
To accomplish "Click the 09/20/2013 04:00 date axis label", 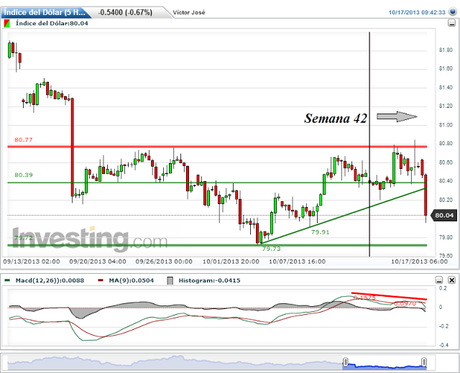I will pyautogui.click(x=98, y=262).
